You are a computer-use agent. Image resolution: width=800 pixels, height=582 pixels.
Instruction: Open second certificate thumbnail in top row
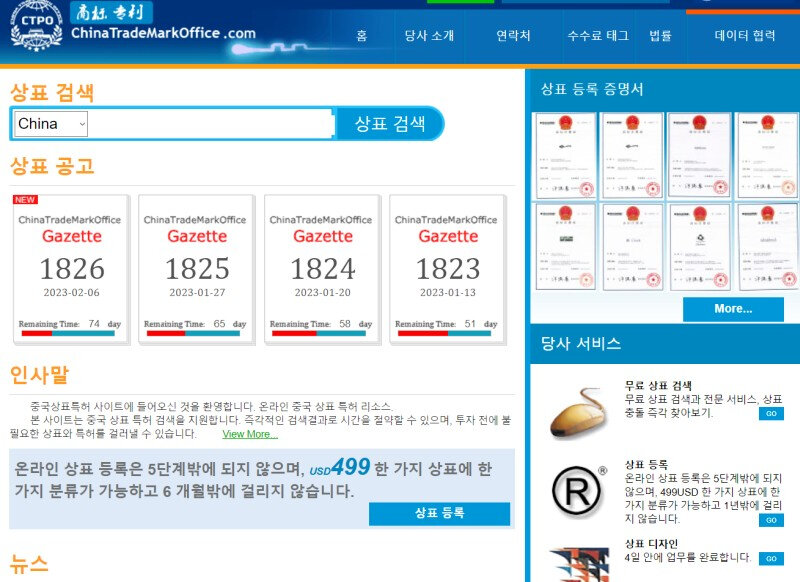click(x=632, y=155)
